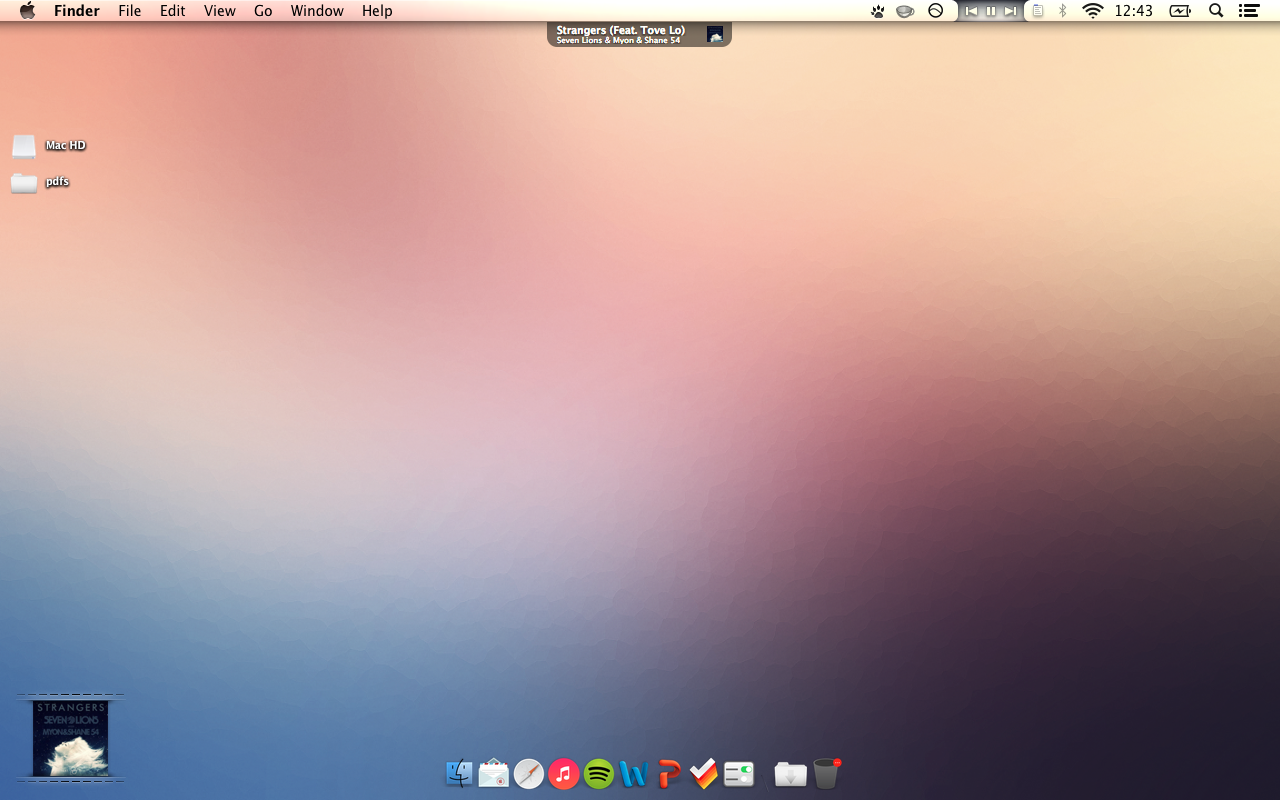The width and height of the screenshot is (1280, 800).
Task: Open the orange P app in Dock
Action: click(x=669, y=774)
